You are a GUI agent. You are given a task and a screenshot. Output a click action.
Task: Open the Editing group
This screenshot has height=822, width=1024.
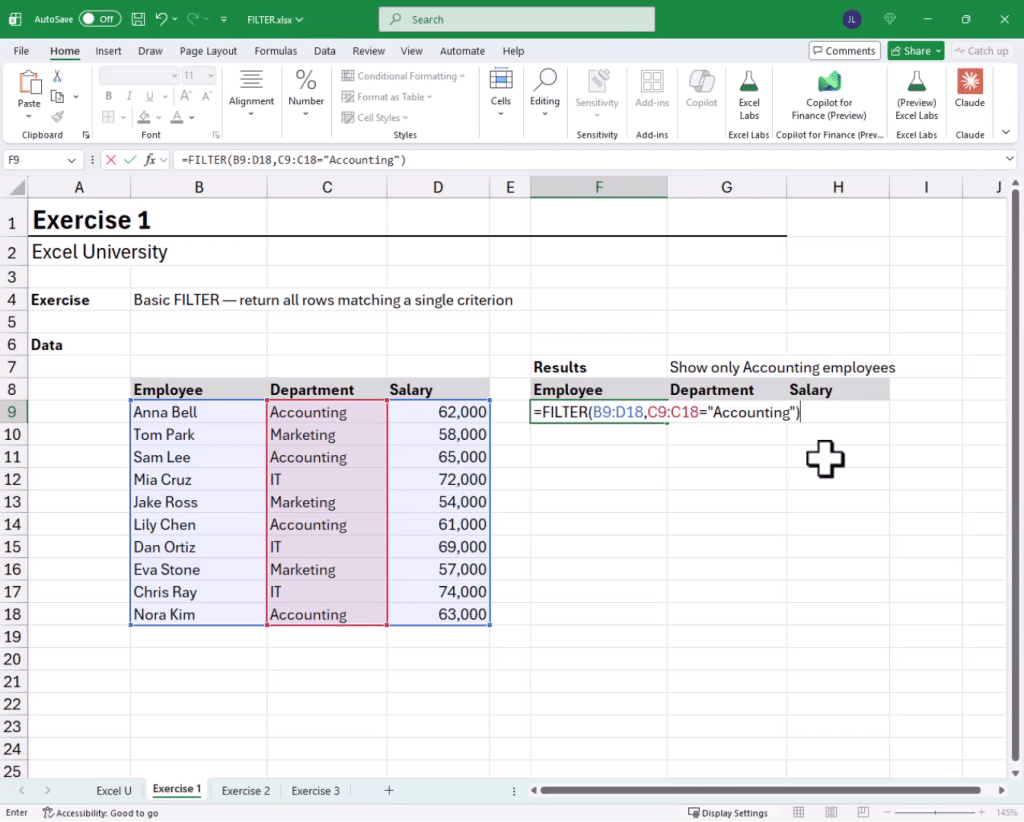(x=545, y=93)
